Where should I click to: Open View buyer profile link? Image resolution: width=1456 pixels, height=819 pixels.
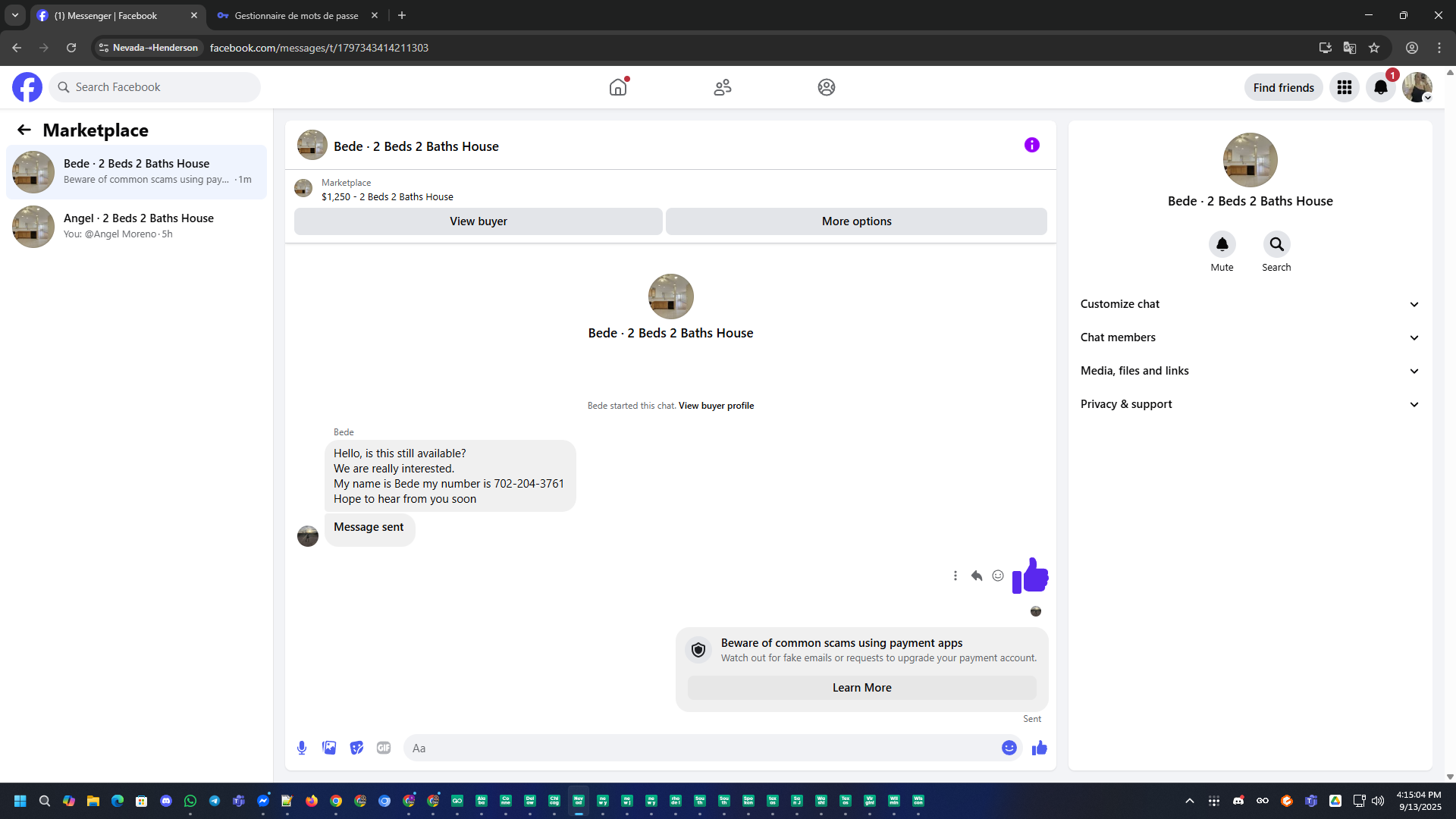point(716,406)
